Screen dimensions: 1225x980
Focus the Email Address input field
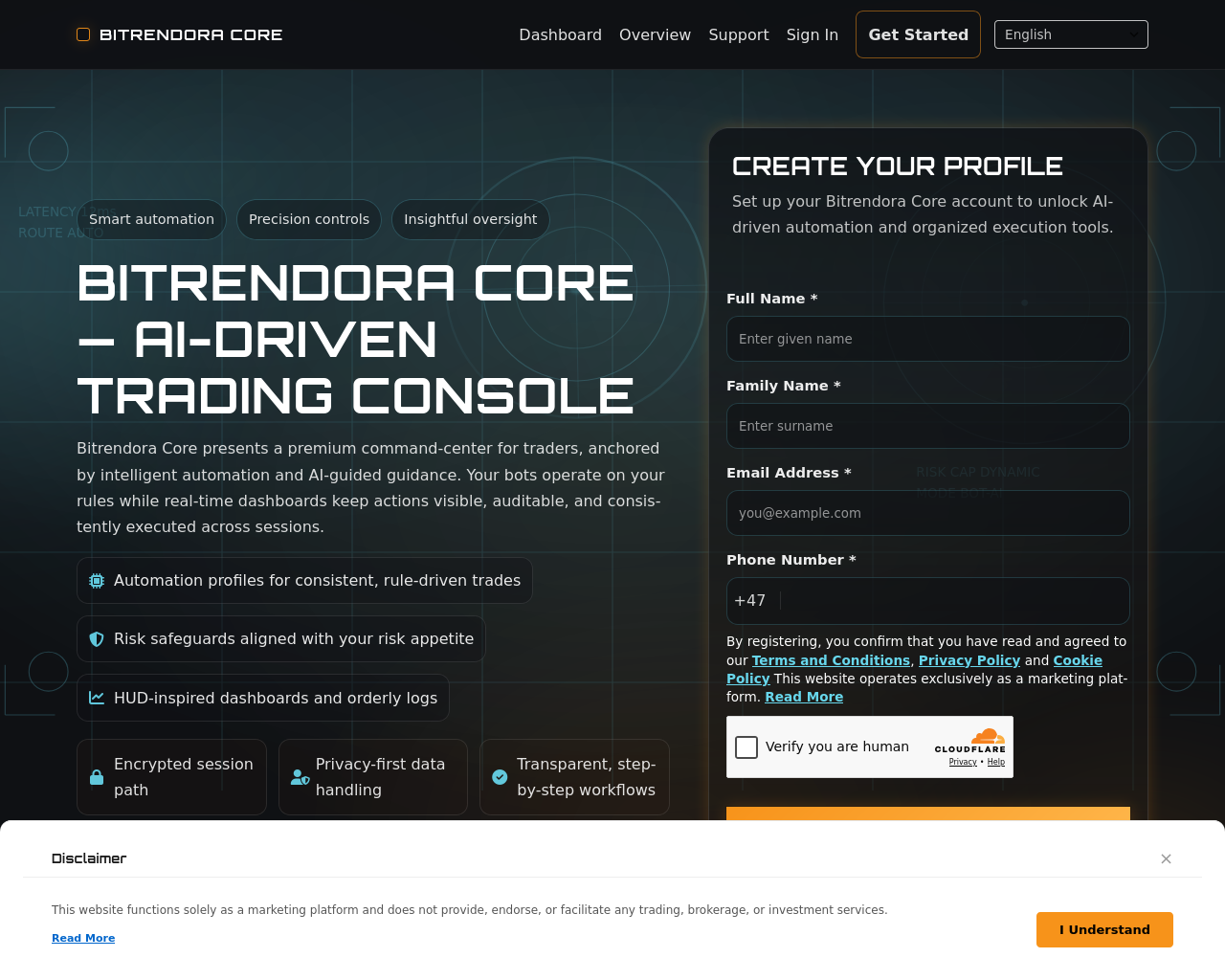click(928, 513)
